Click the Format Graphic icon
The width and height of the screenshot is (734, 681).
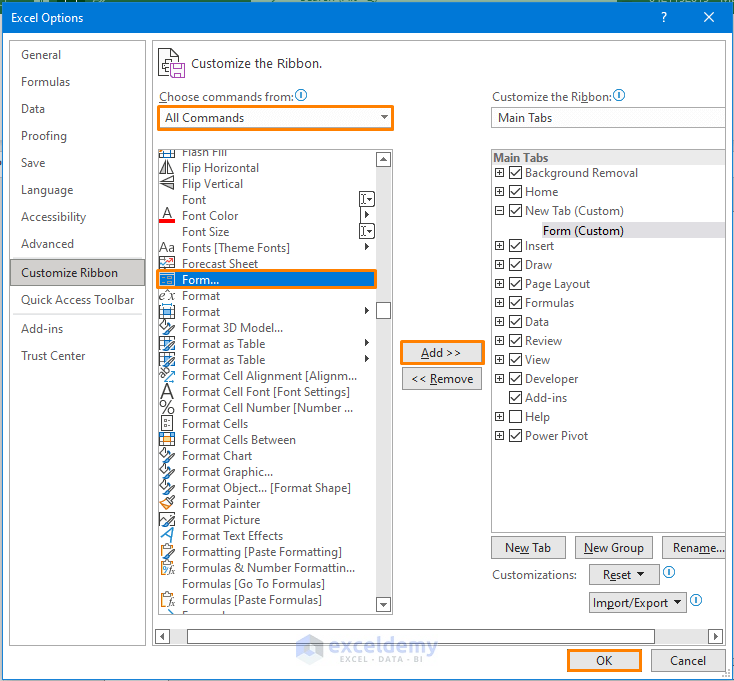pyautogui.click(x=167, y=471)
